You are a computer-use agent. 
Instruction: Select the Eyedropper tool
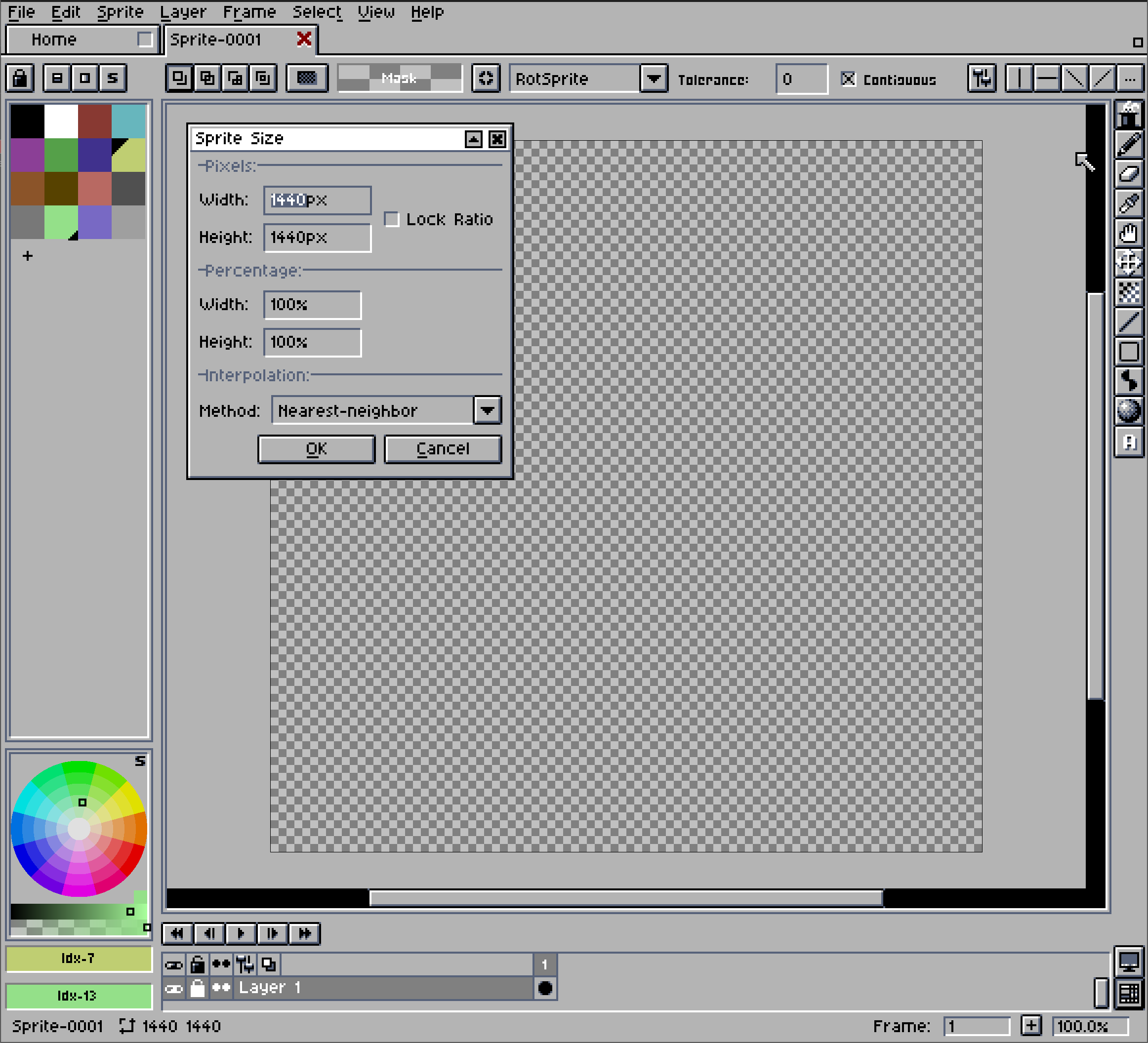[1129, 204]
